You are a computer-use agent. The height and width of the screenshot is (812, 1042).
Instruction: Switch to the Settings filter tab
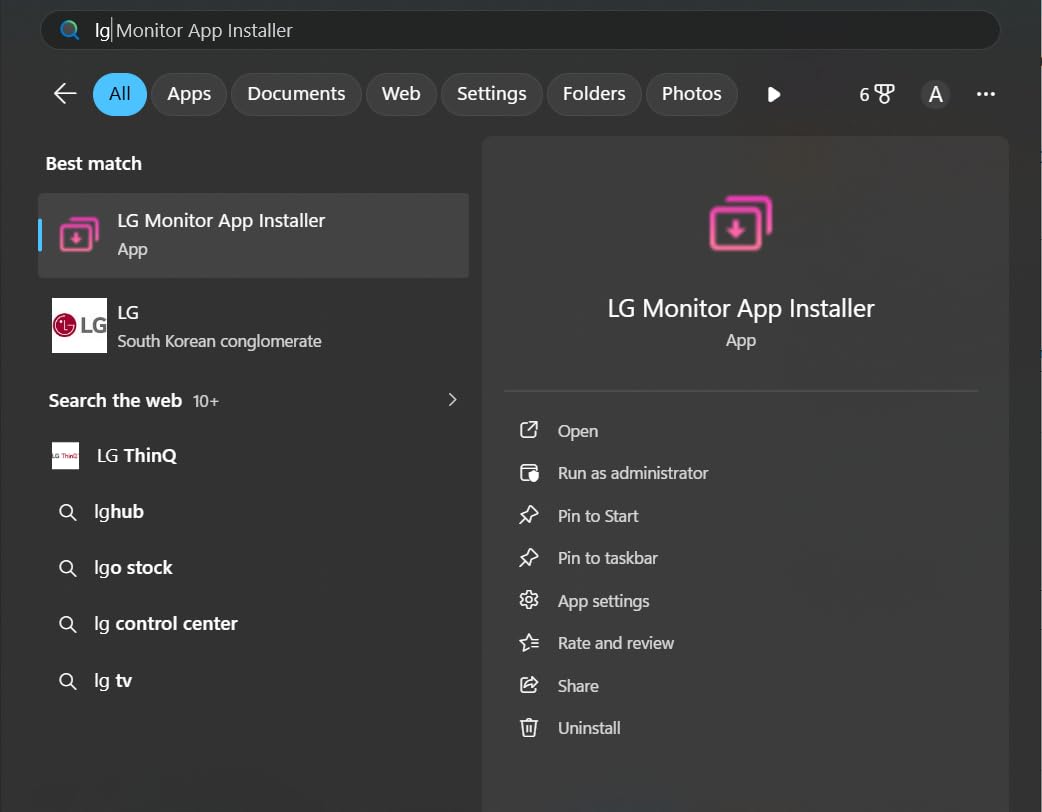click(491, 94)
